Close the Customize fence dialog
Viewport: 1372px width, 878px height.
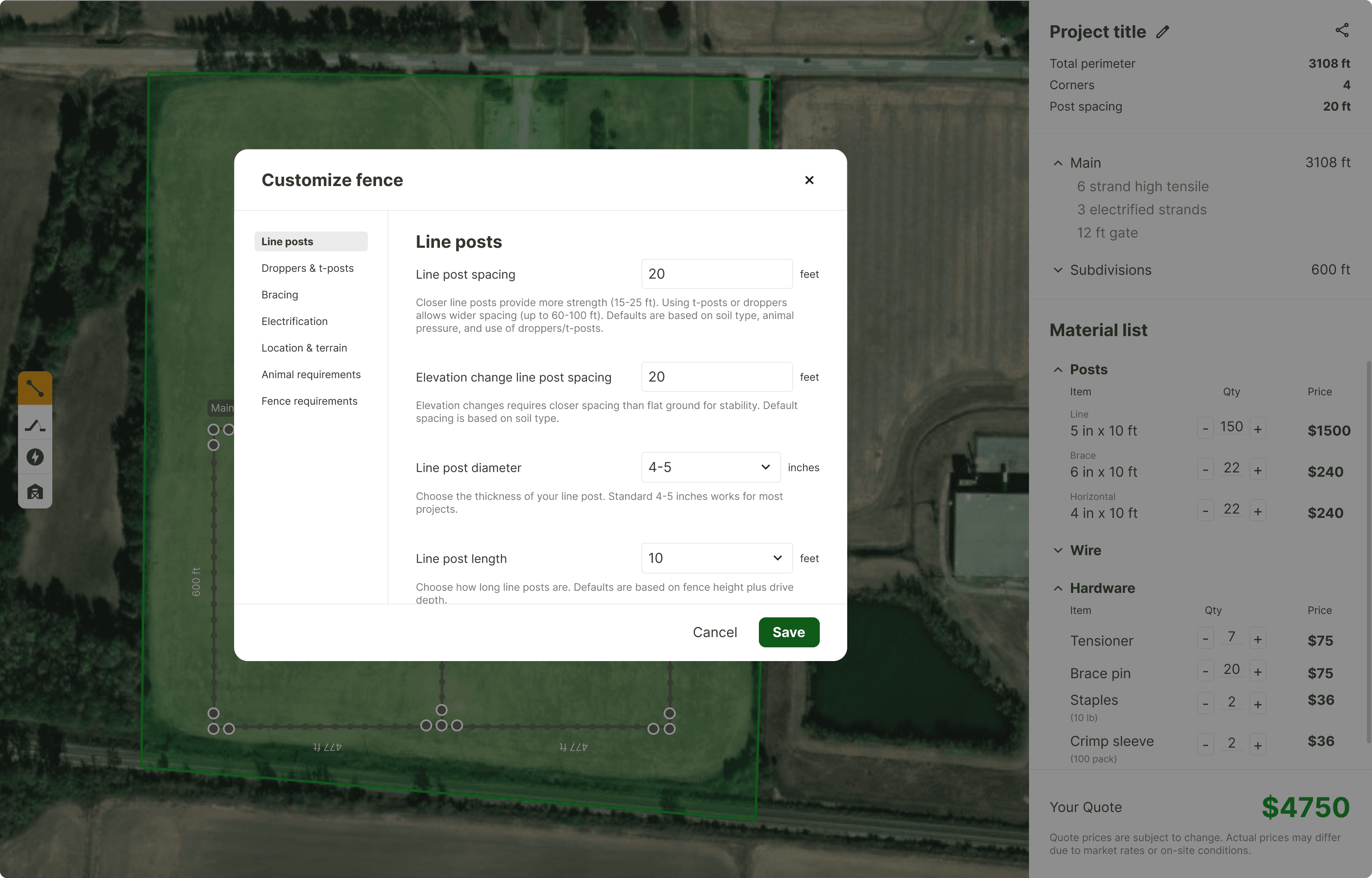click(x=809, y=180)
